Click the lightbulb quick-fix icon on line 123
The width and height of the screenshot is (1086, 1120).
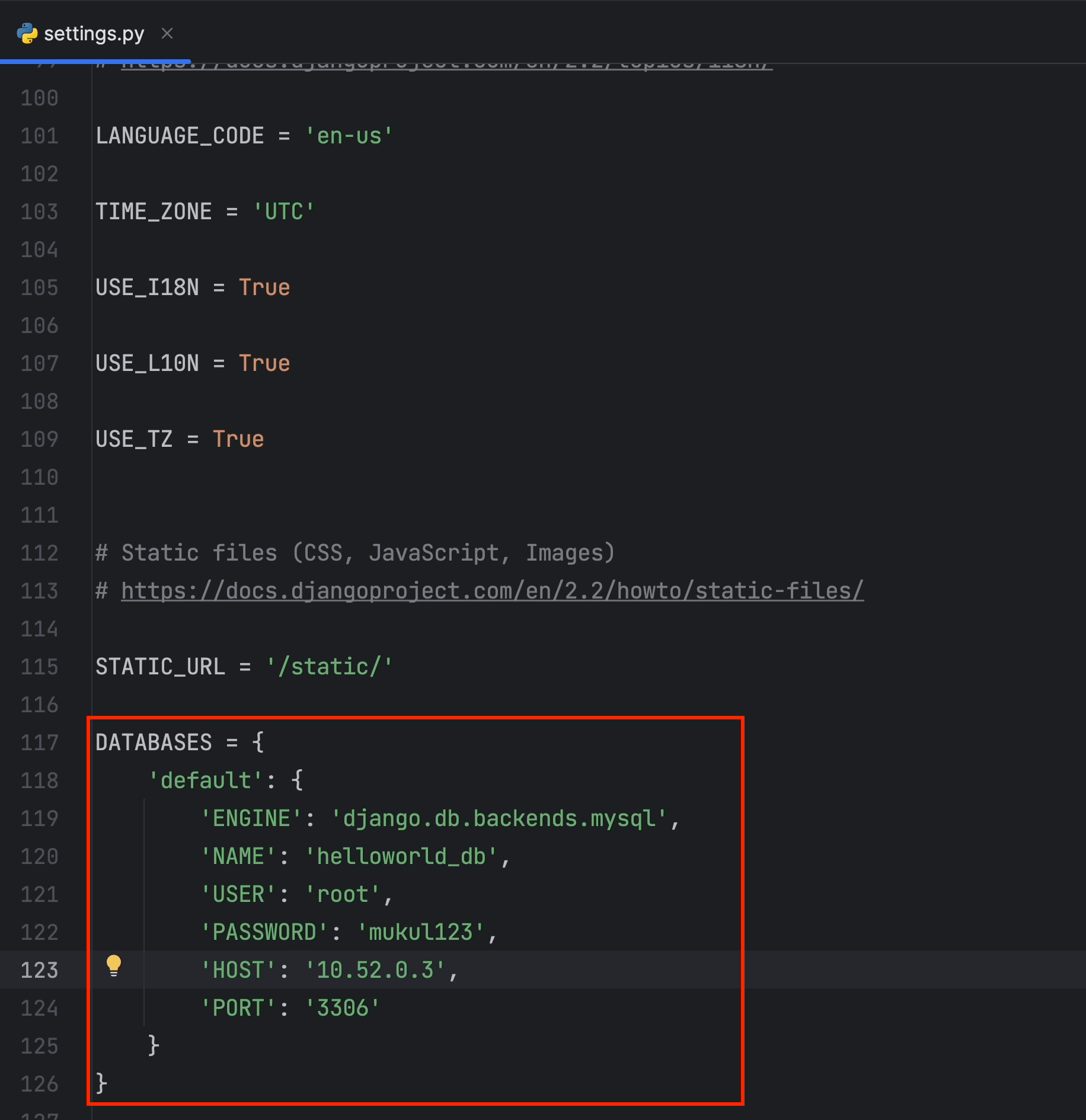[113, 965]
